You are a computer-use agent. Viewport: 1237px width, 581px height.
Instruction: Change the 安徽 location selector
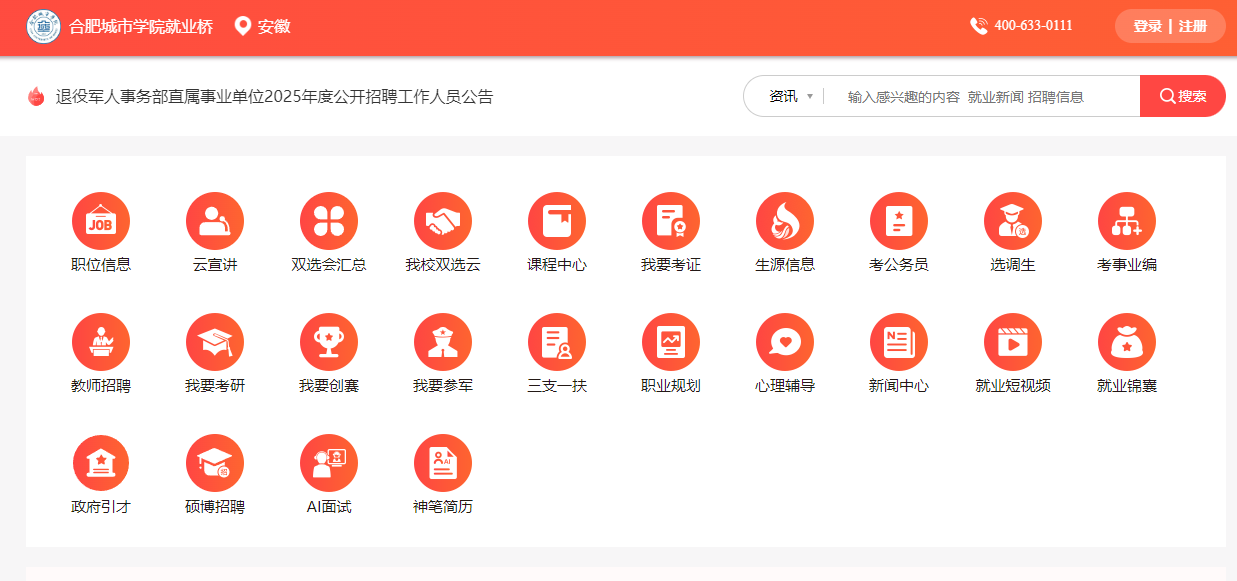(x=263, y=26)
